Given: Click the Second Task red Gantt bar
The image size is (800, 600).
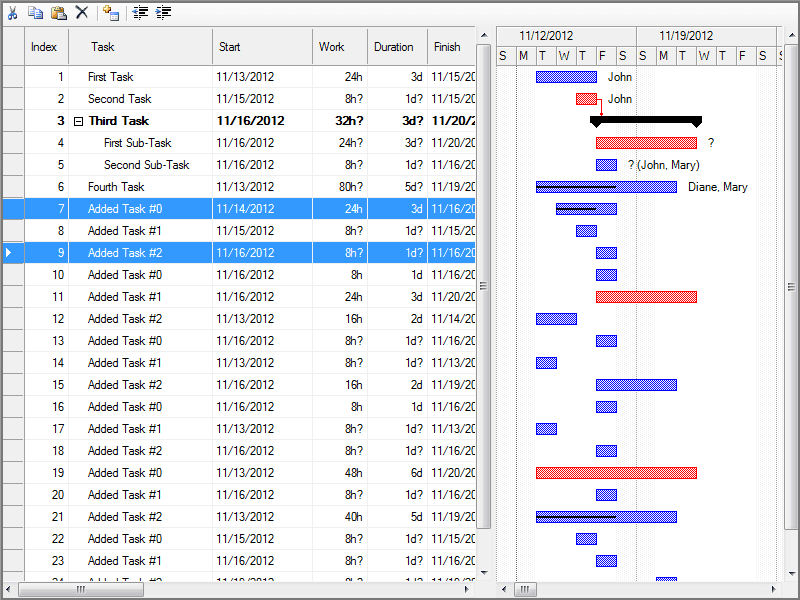Looking at the screenshot, I should click(586, 99).
